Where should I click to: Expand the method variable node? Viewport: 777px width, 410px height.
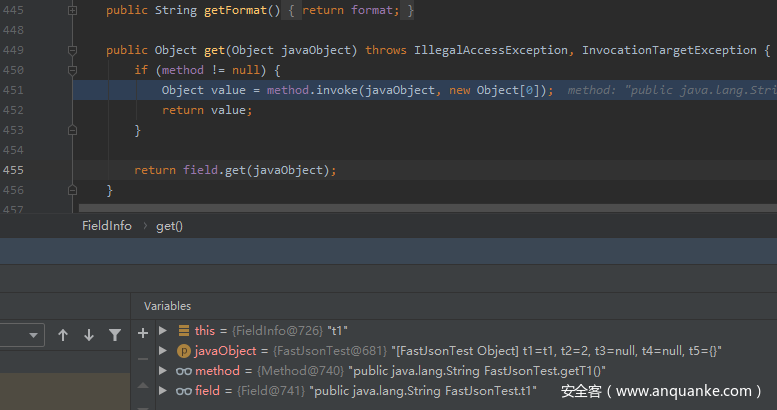[163, 371]
